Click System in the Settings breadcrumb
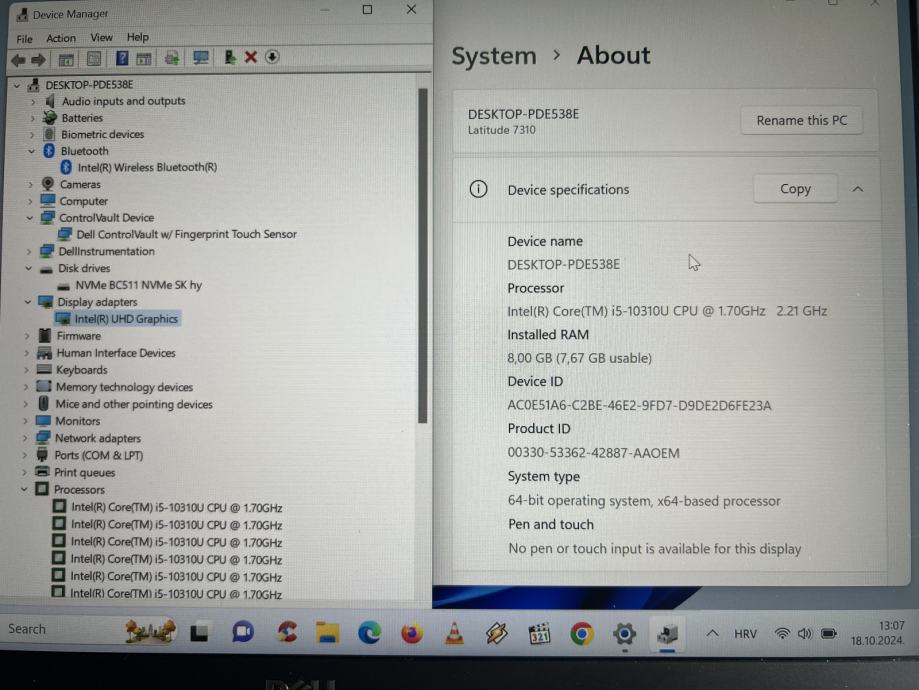The height and width of the screenshot is (690, 919). pos(493,56)
